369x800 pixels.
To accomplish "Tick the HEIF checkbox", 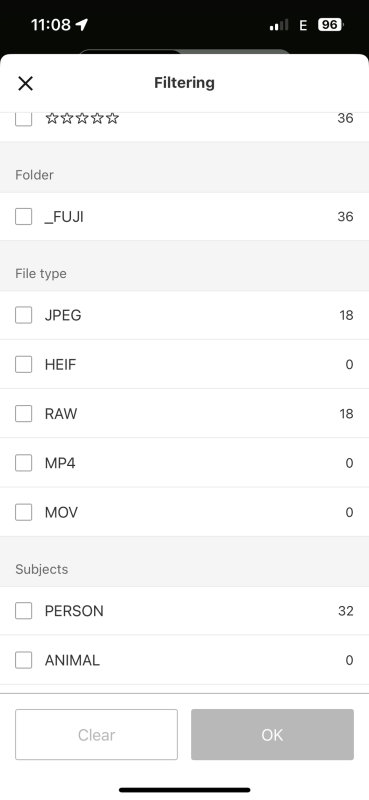I will tap(23, 364).
